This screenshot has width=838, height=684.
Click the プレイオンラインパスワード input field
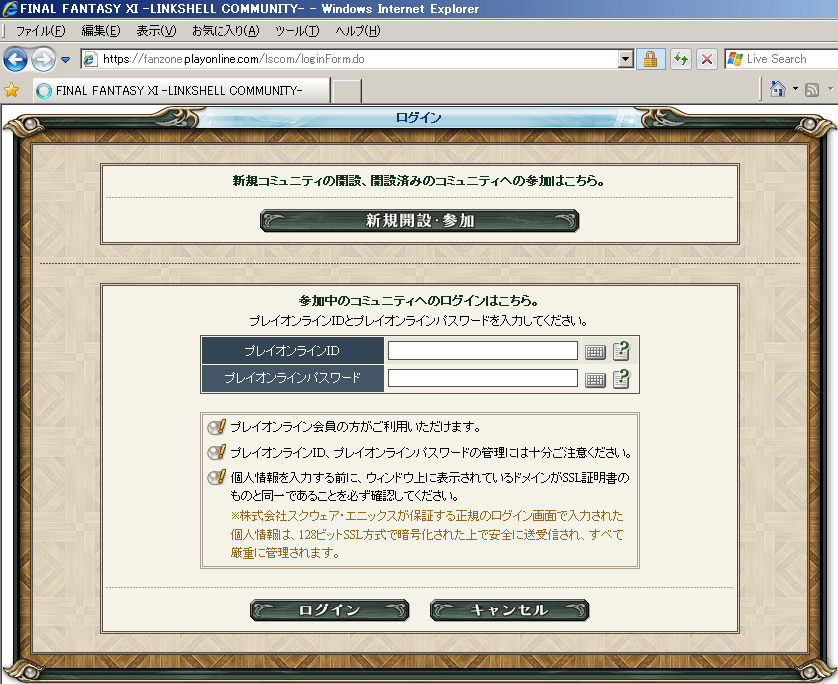coord(483,378)
